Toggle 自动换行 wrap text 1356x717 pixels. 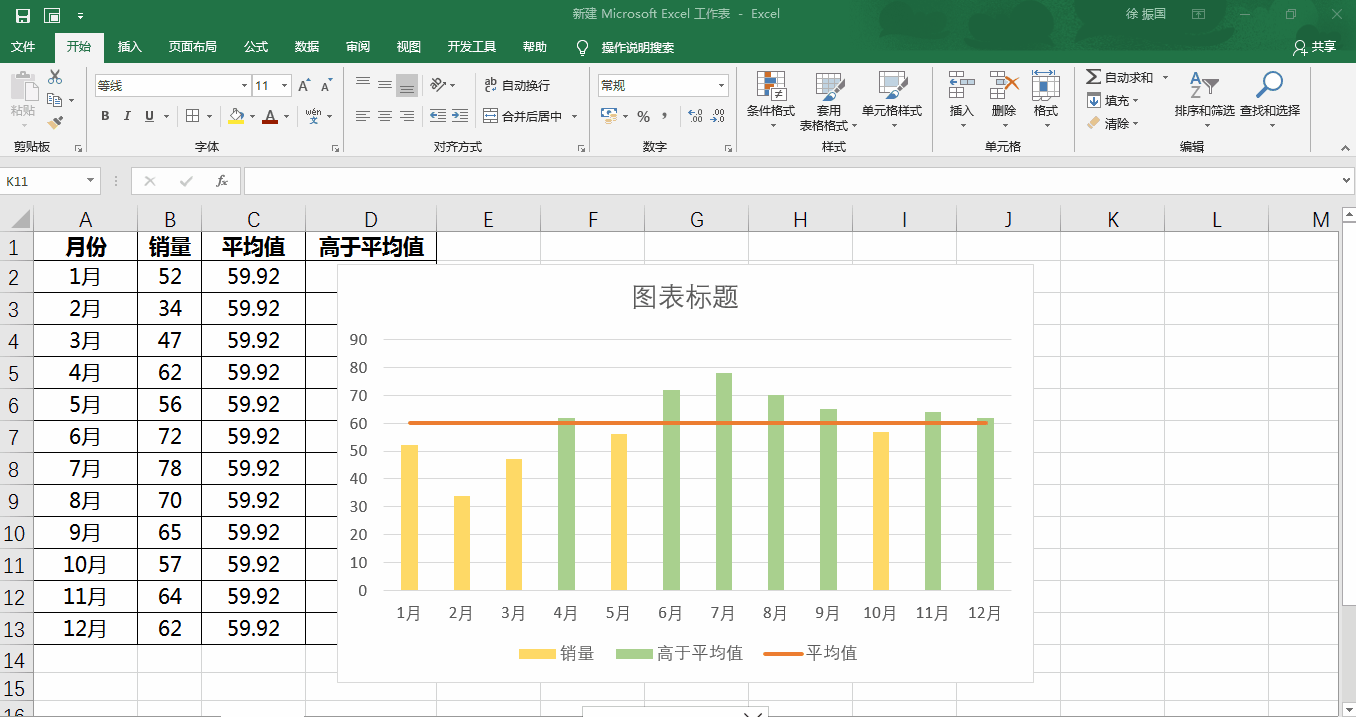tap(516, 85)
